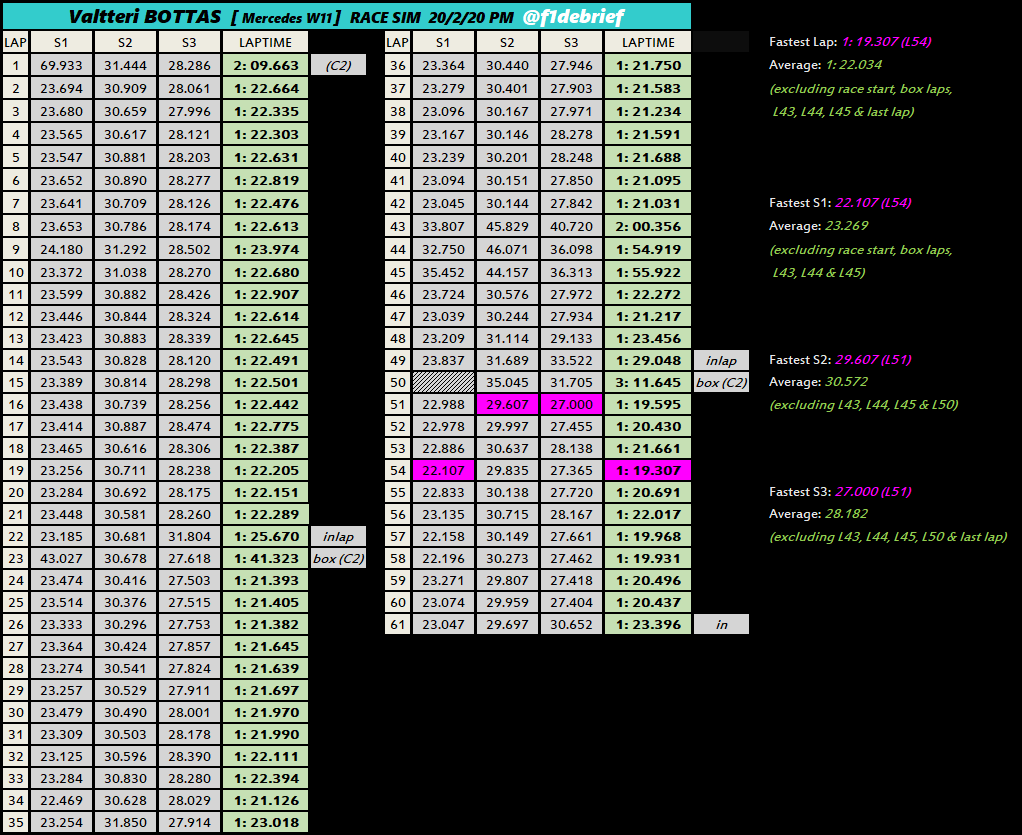
Task: Click lap number 19 in the left table
Action: [x=16, y=471]
